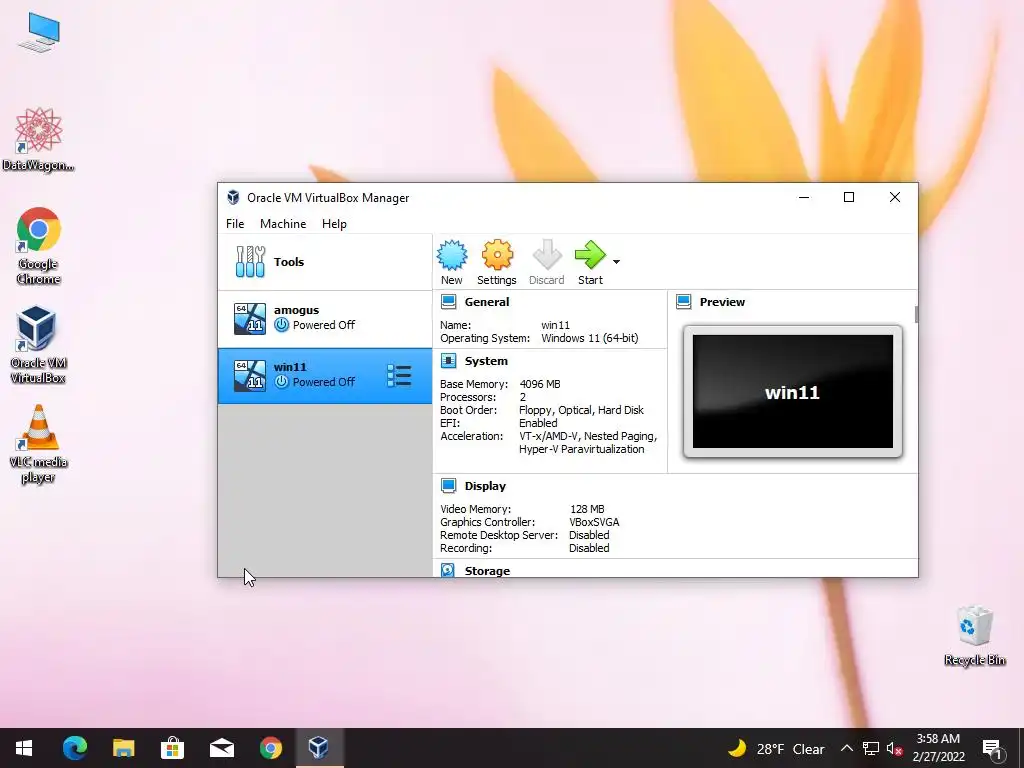Click the General section header
The height and width of the screenshot is (768, 1024).
pyautogui.click(x=487, y=302)
